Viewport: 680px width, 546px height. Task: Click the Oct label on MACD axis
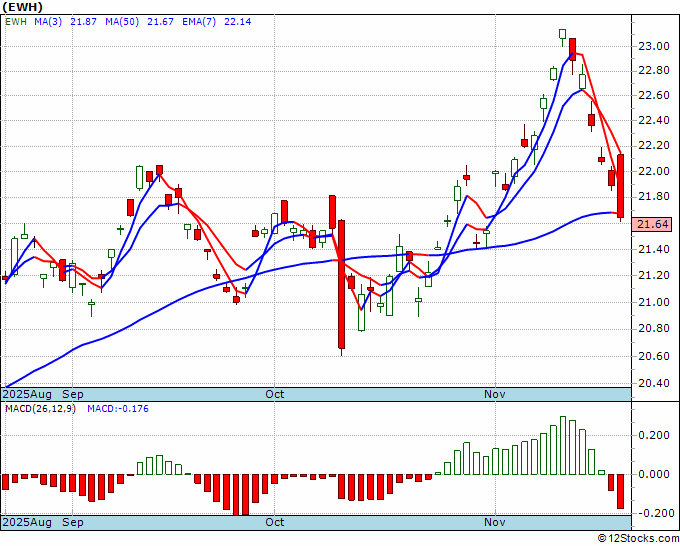coord(275,522)
